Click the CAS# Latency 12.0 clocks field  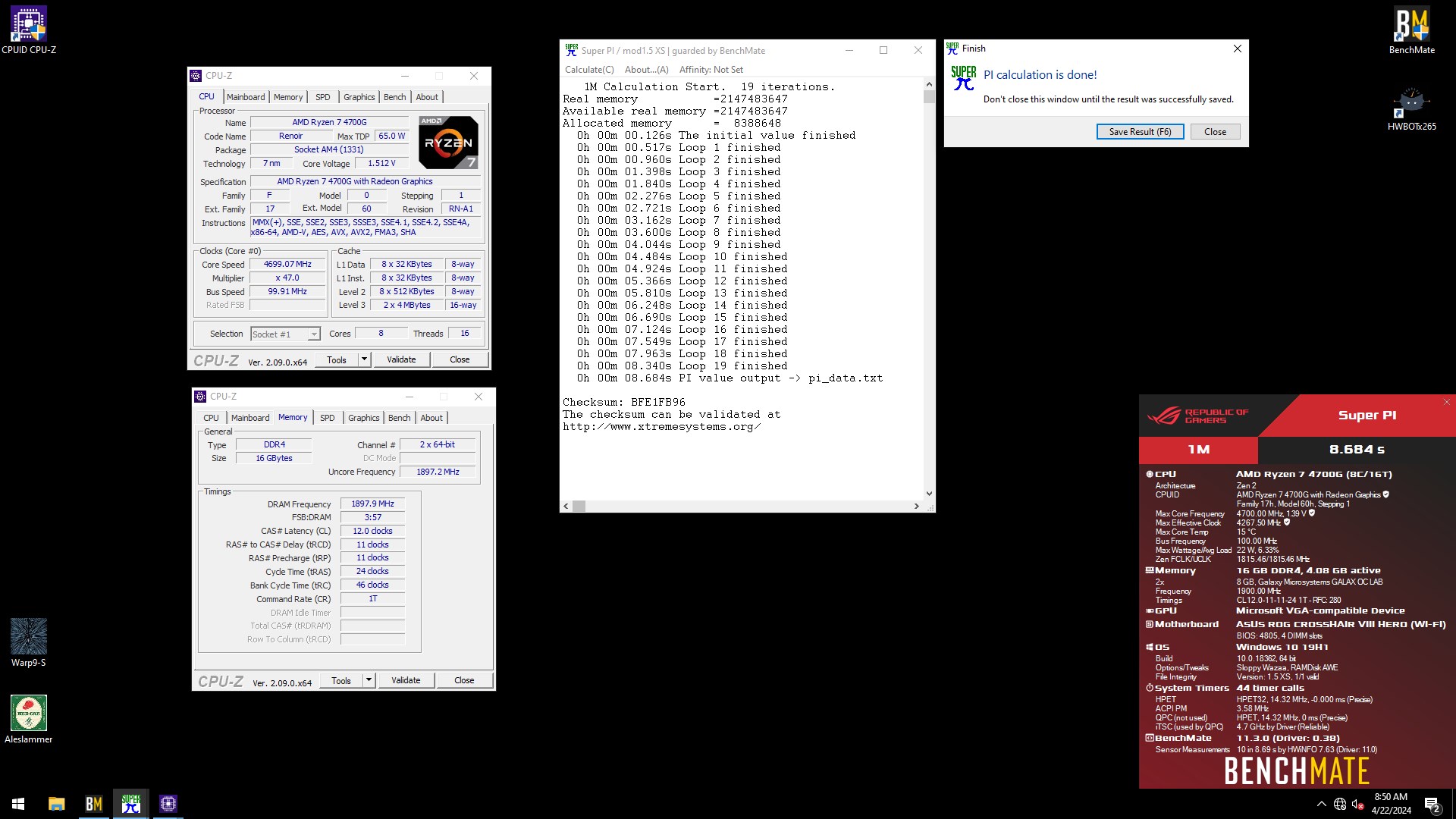click(x=372, y=532)
